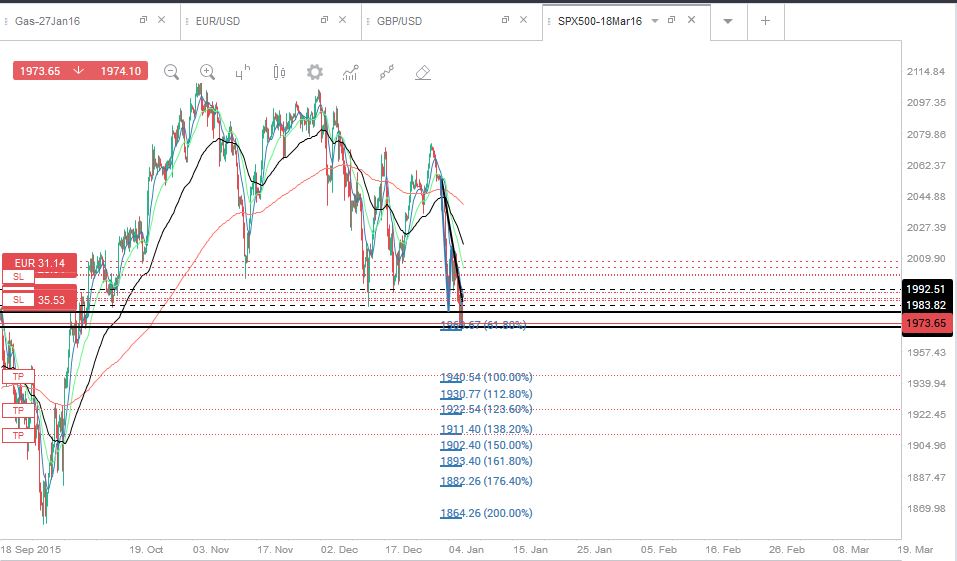The width and height of the screenshot is (957, 561).
Task: Click the 1869.98 price axis label
Action: (926, 509)
